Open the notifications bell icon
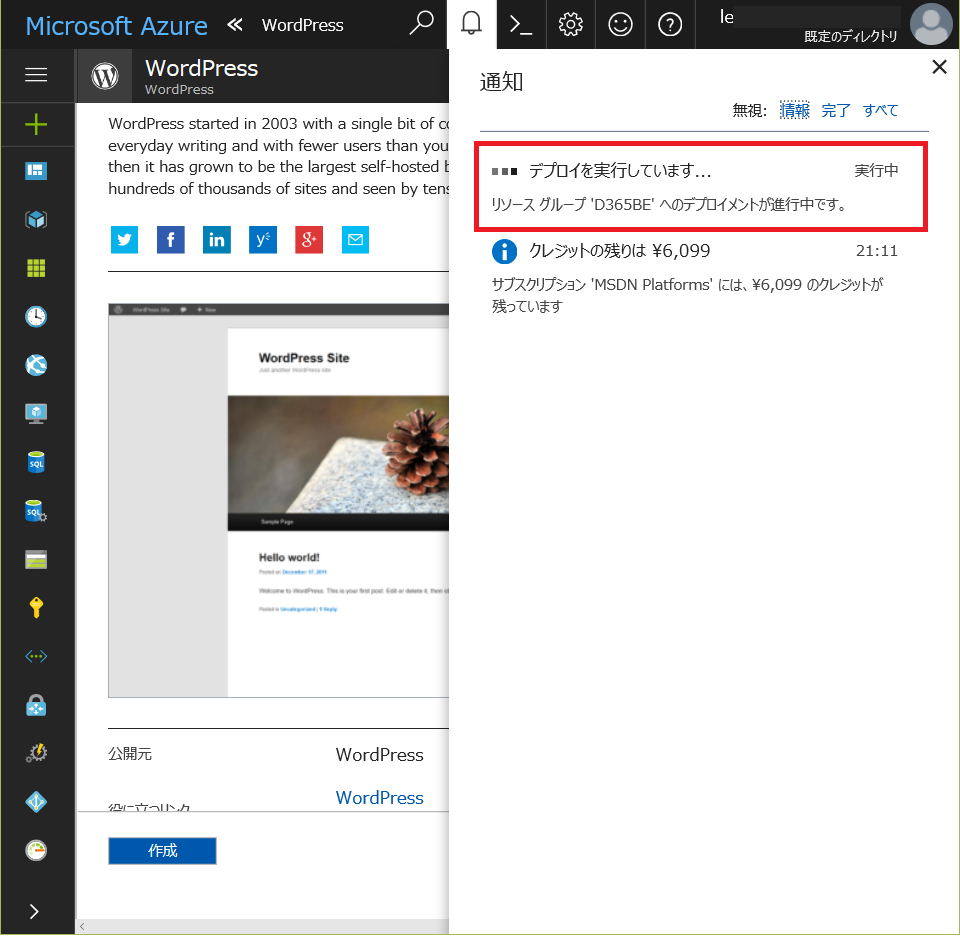This screenshot has width=960, height=936. [471, 25]
